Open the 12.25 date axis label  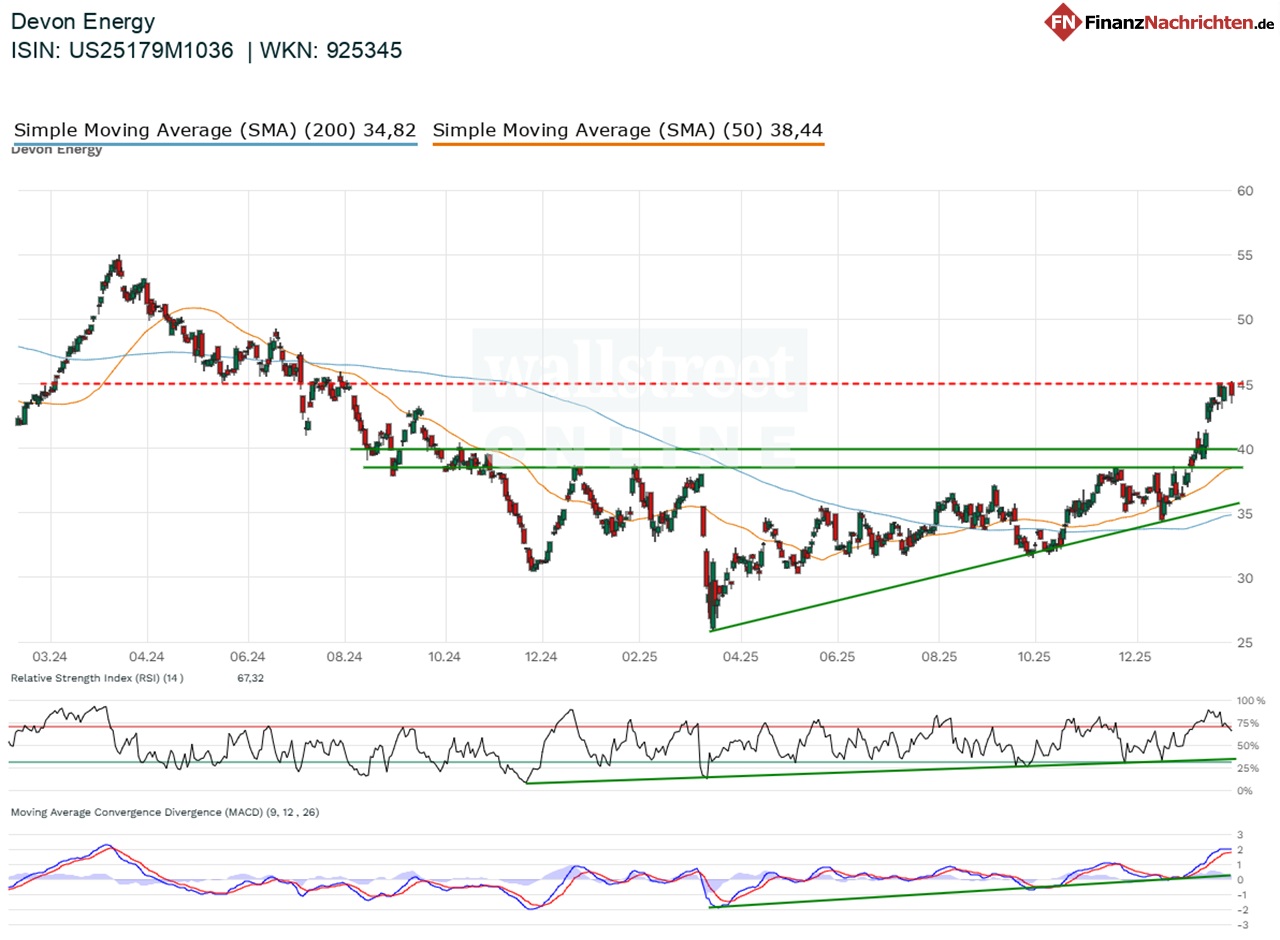1134,657
